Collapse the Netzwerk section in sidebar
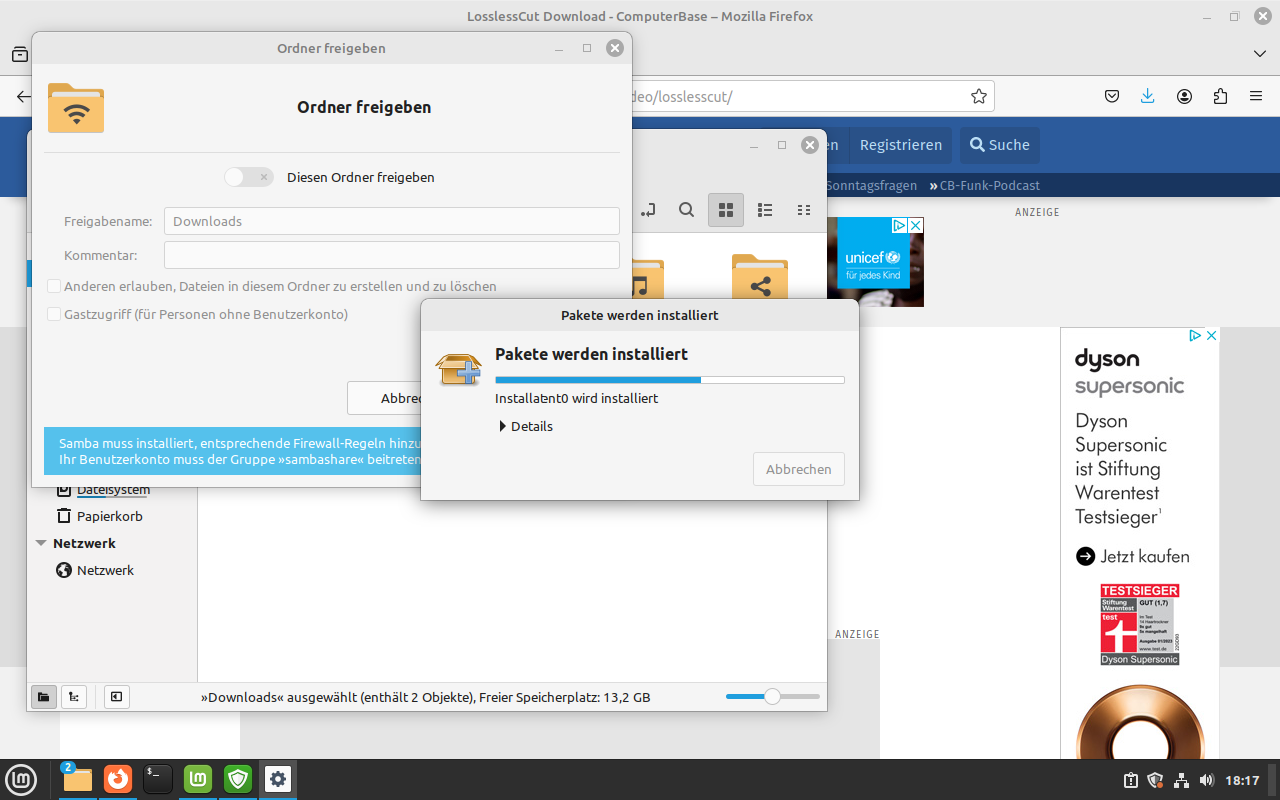The height and width of the screenshot is (800, 1280). pos(41,543)
